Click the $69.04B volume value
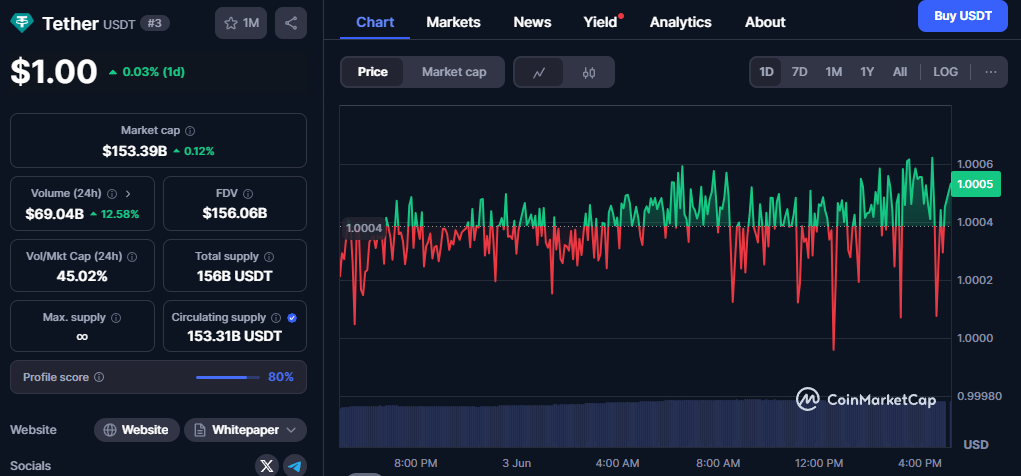1021x476 pixels. point(55,214)
